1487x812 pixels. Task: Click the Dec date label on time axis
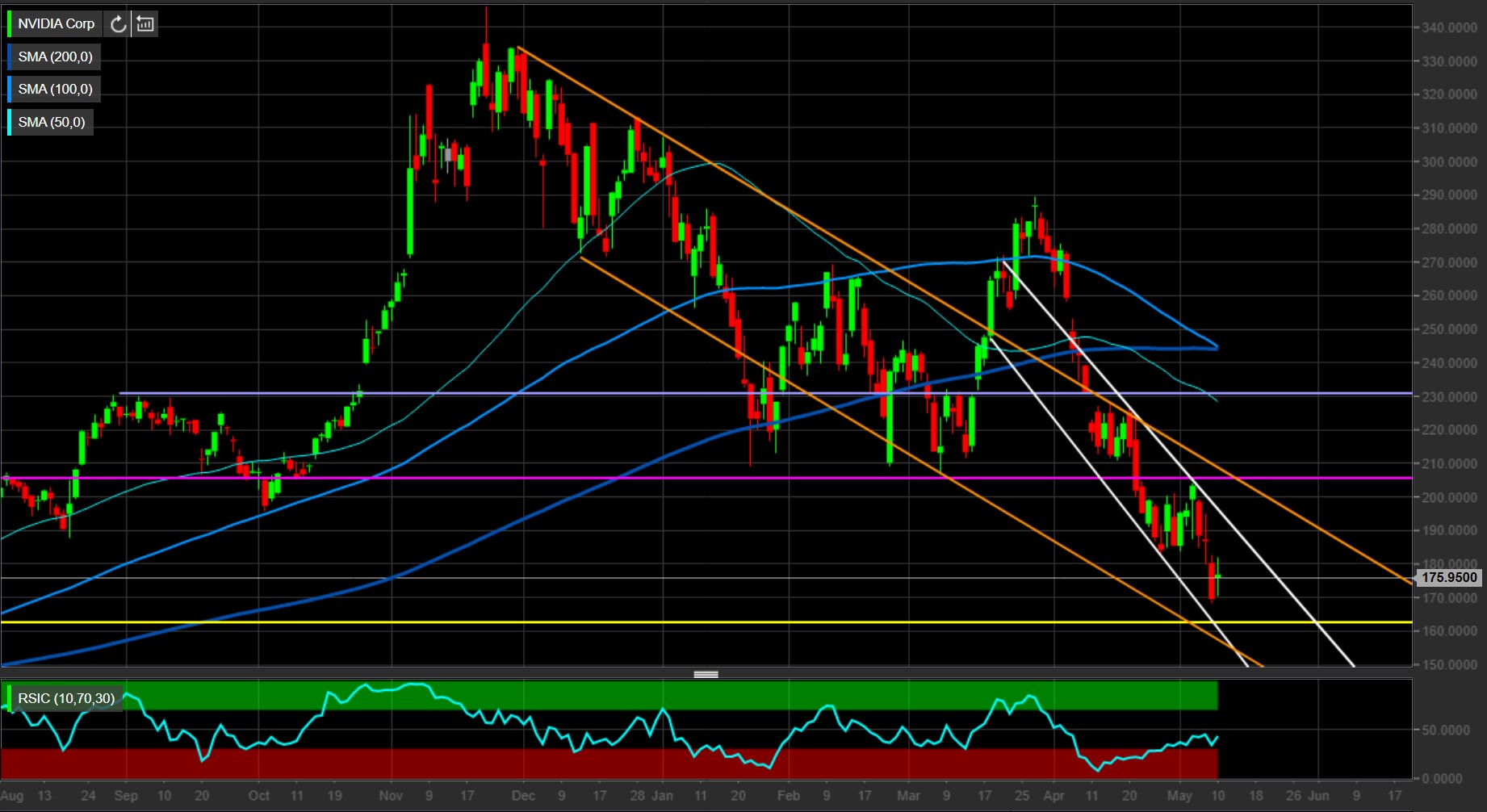(523, 795)
